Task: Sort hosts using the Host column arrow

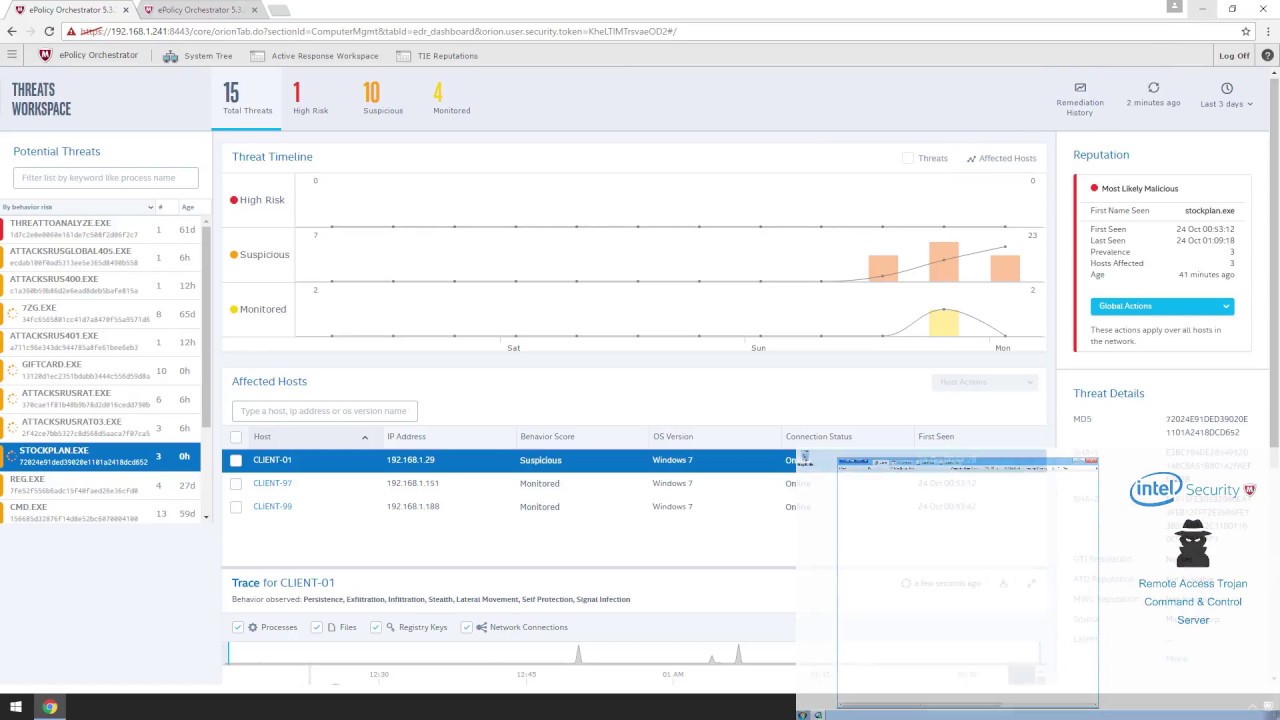Action: (x=364, y=437)
